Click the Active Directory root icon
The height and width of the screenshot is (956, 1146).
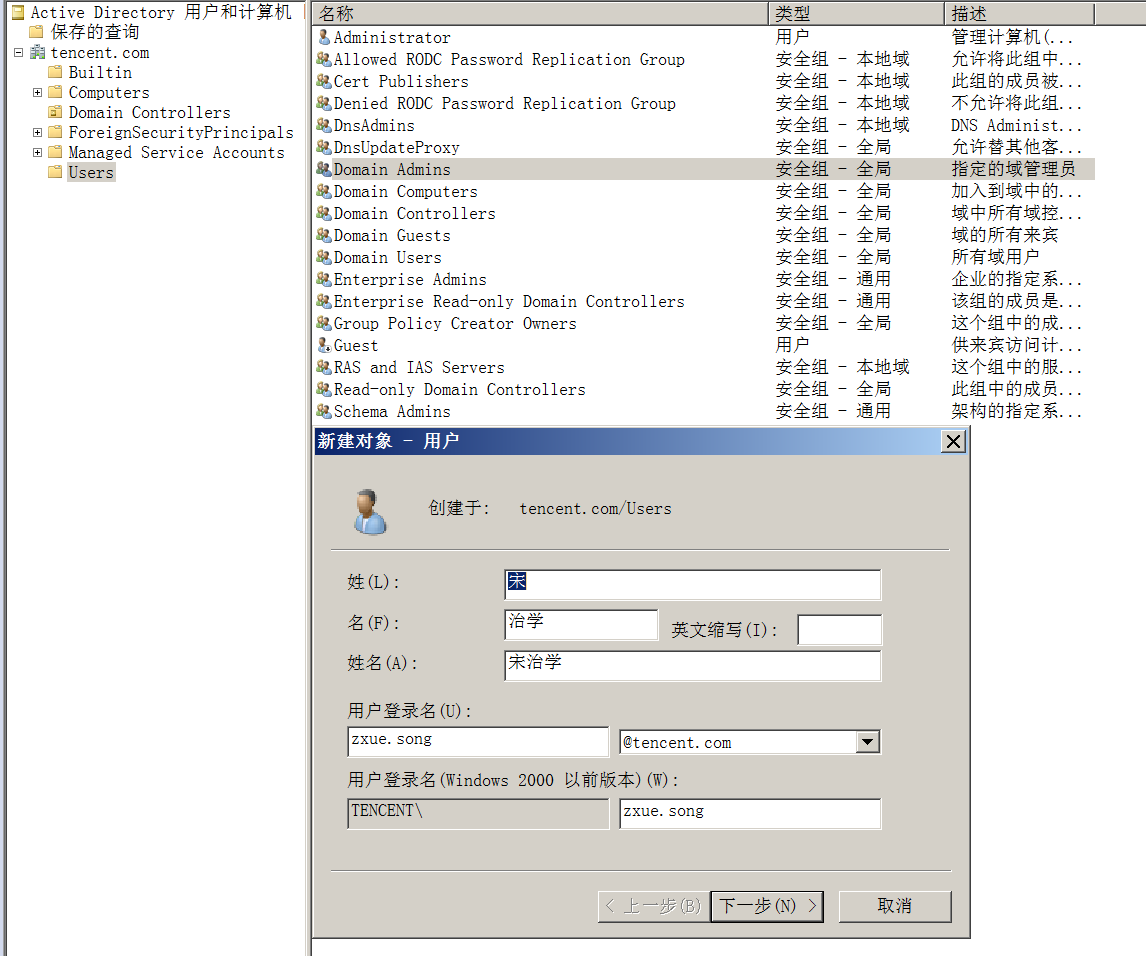point(18,12)
